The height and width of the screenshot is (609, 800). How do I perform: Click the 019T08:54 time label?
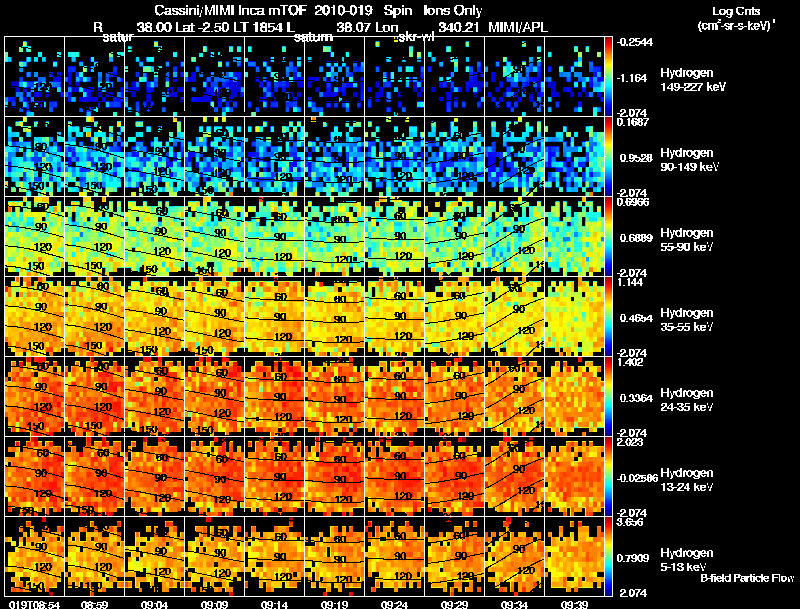point(35,605)
